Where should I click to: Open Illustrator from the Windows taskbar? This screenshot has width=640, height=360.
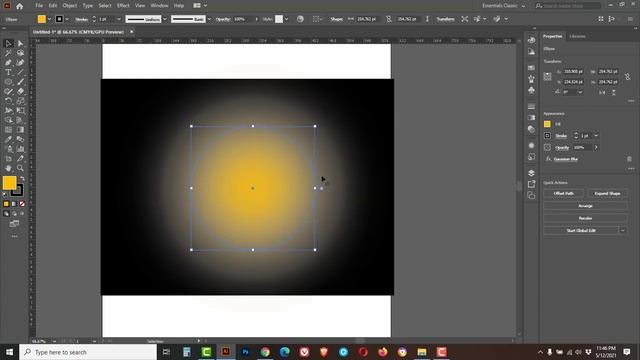pyautogui.click(x=226, y=351)
